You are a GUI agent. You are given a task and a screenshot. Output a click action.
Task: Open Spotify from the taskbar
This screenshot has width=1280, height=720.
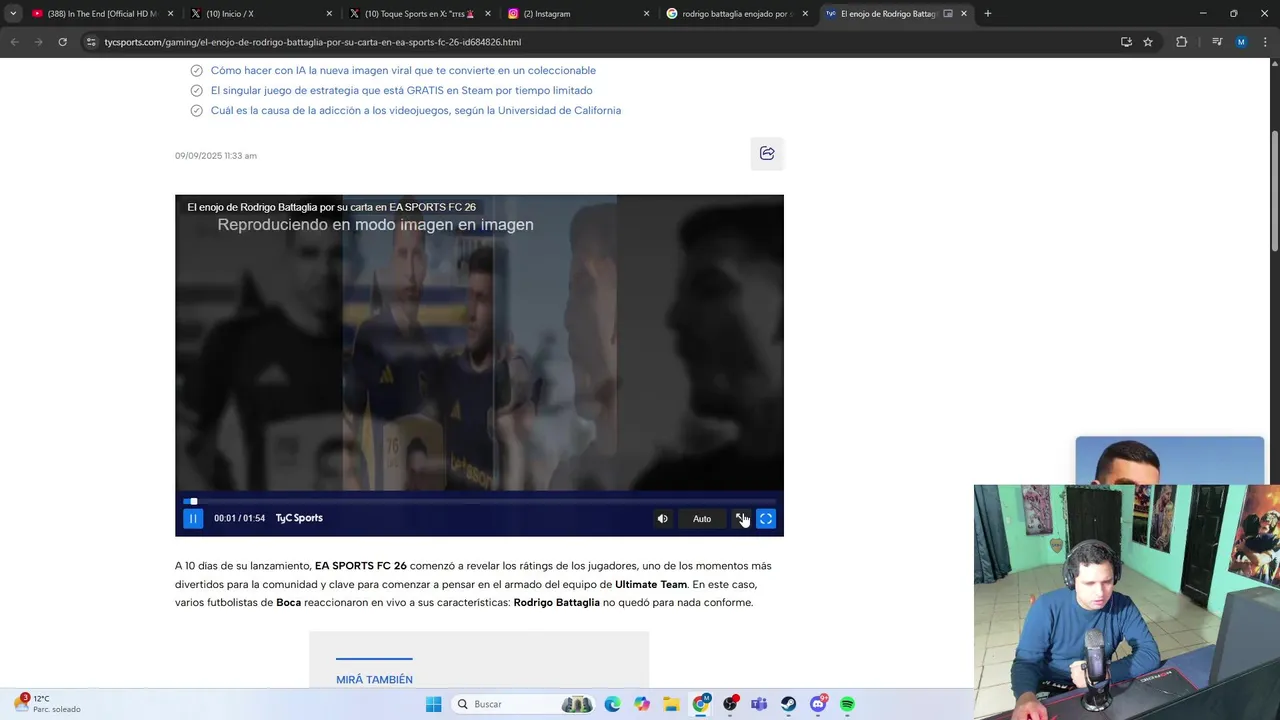[x=848, y=704]
